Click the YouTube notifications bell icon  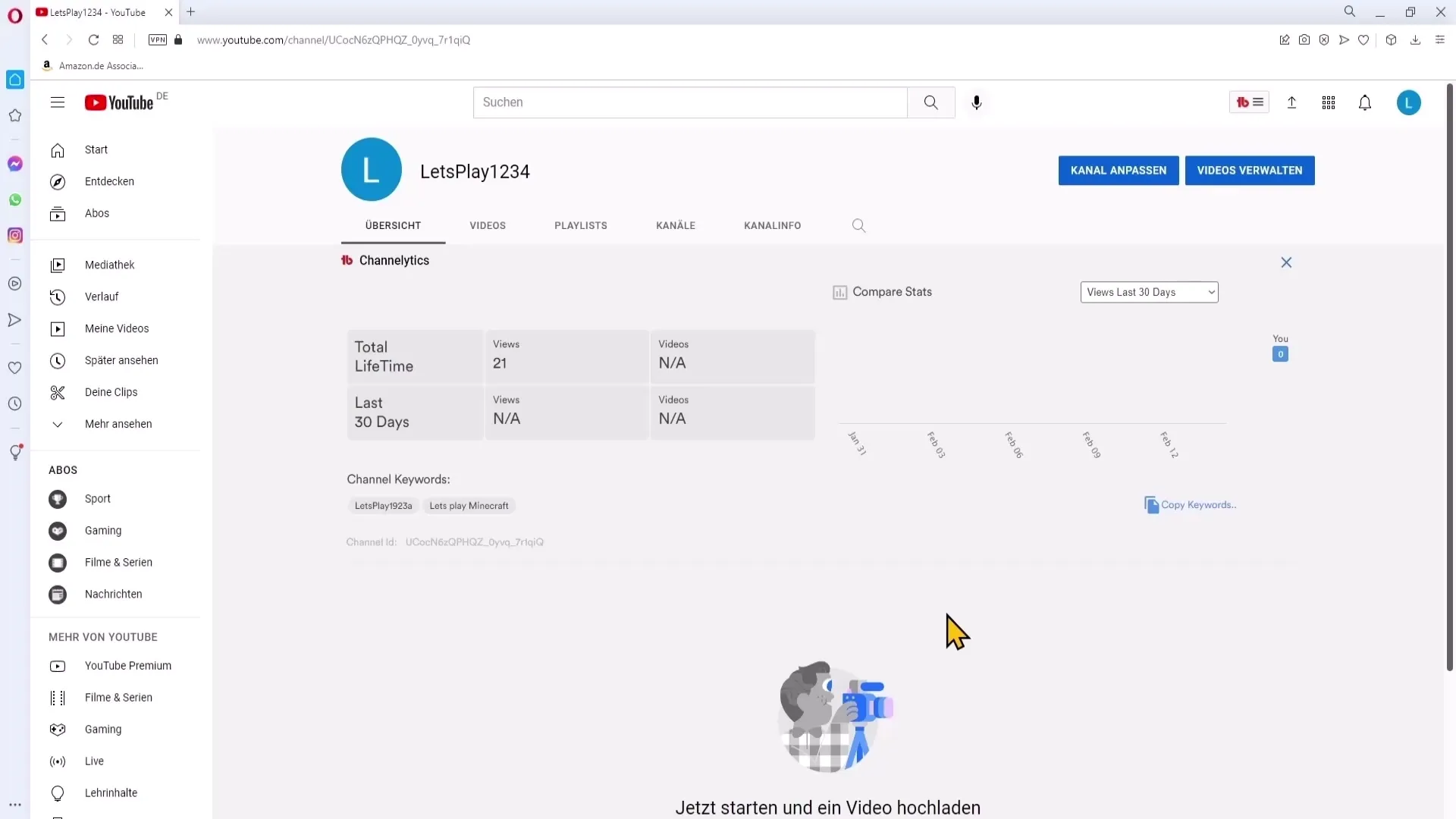point(1365,102)
